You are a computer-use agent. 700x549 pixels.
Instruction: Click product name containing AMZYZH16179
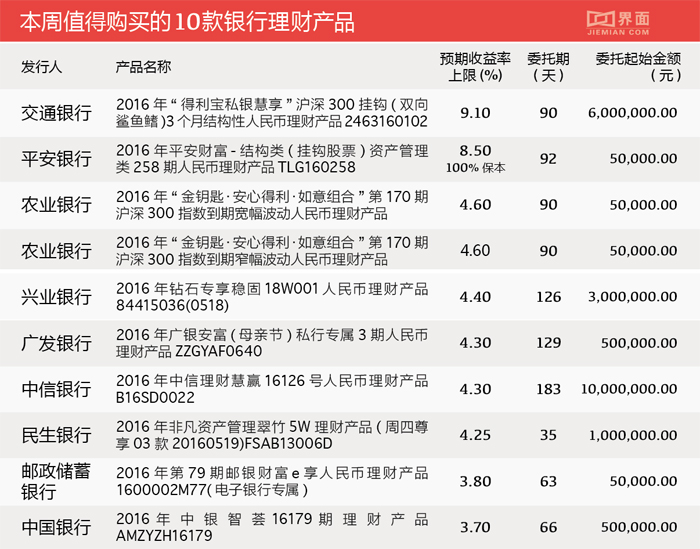click(x=272, y=527)
